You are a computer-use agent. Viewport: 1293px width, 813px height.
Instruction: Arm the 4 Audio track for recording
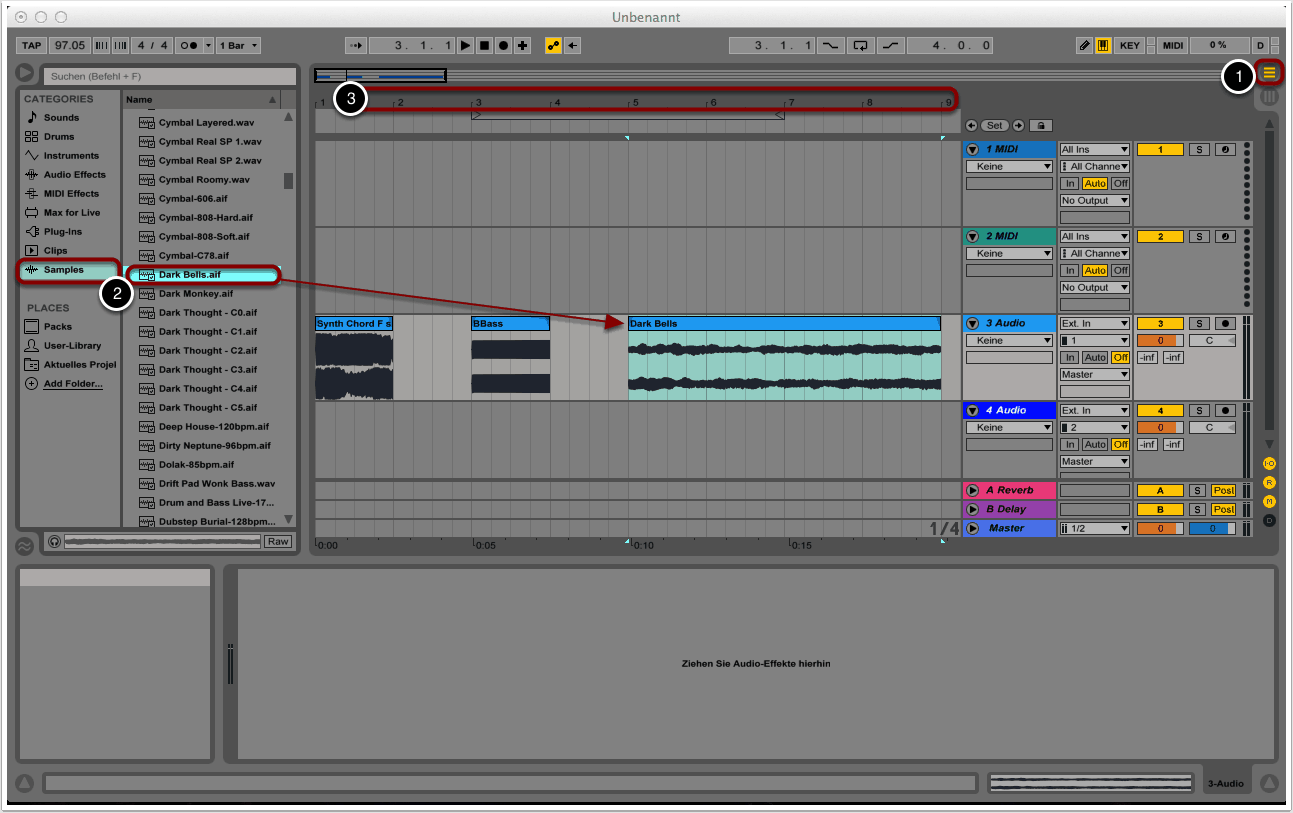[x=1225, y=411]
